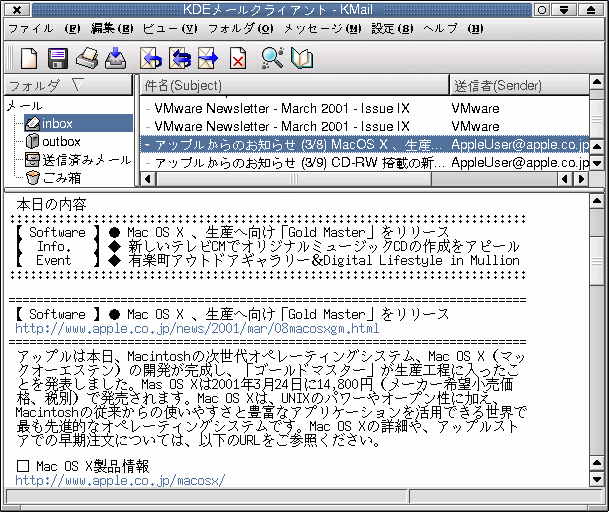Open the 編集 (E) menu
This screenshot has height=512, width=609.
pos(112,29)
